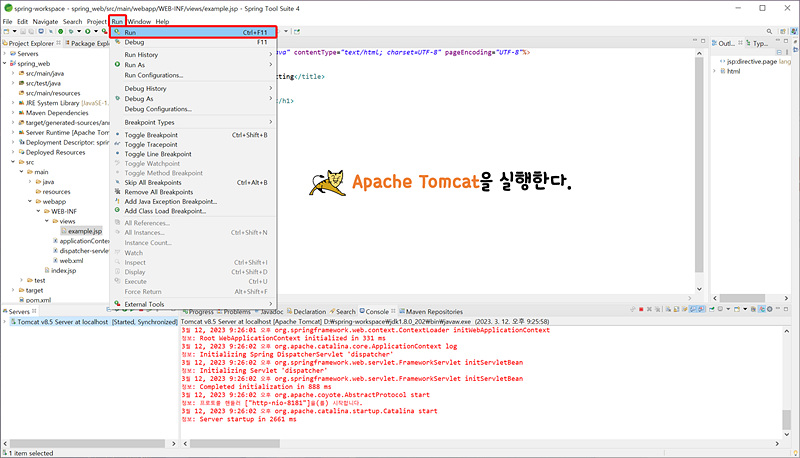This screenshot has width=800, height=458.
Task: Click the example.jsp file icon in tree
Action: pos(64,231)
